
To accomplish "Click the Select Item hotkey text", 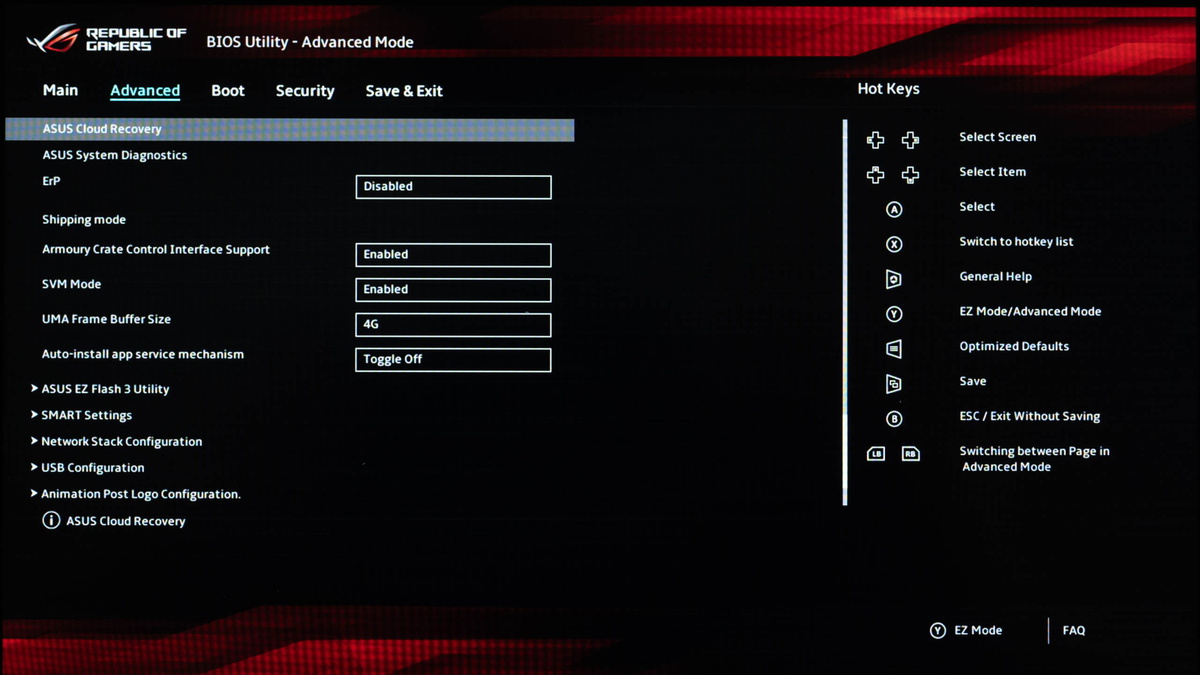I will (x=992, y=172).
